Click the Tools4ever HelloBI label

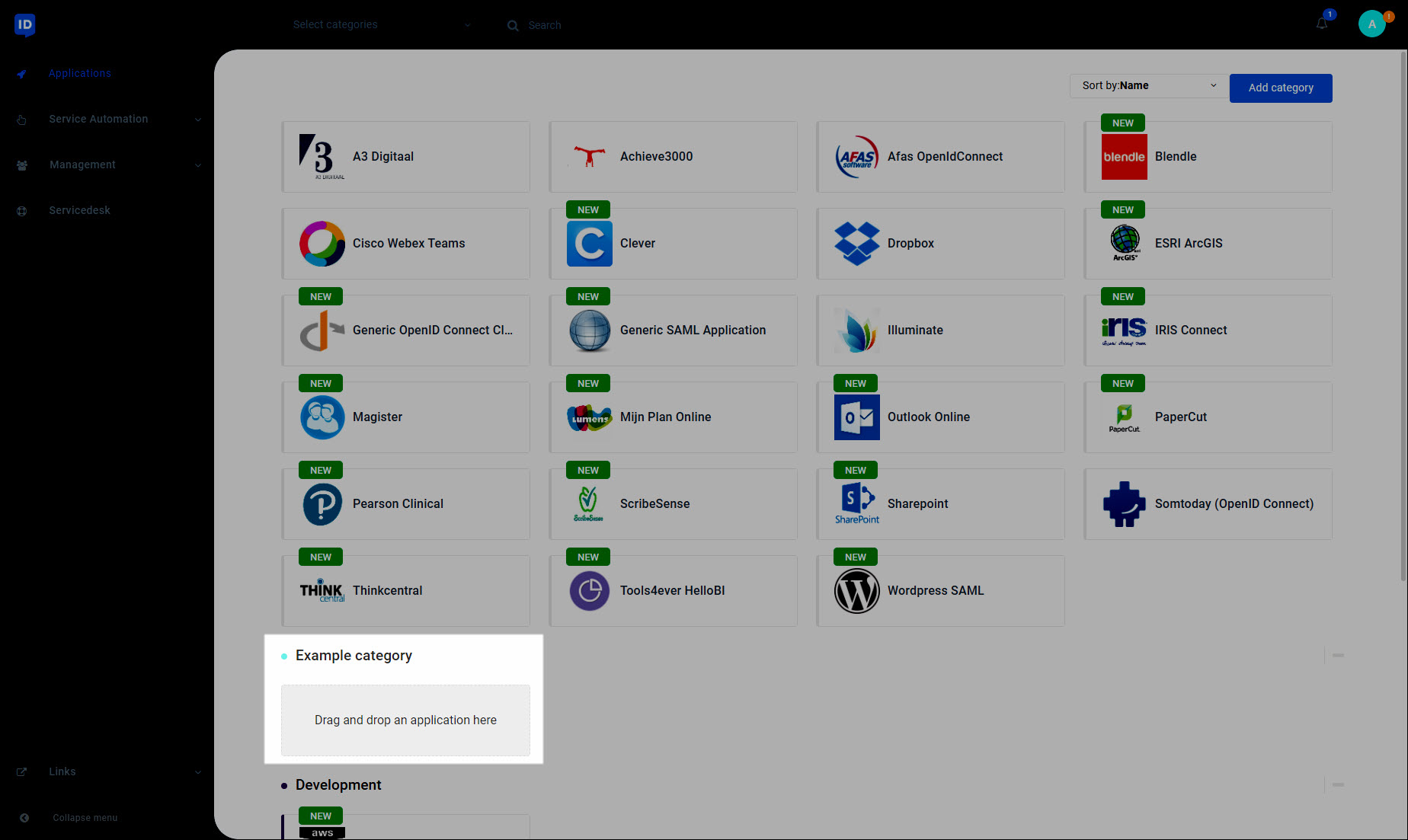(x=672, y=591)
